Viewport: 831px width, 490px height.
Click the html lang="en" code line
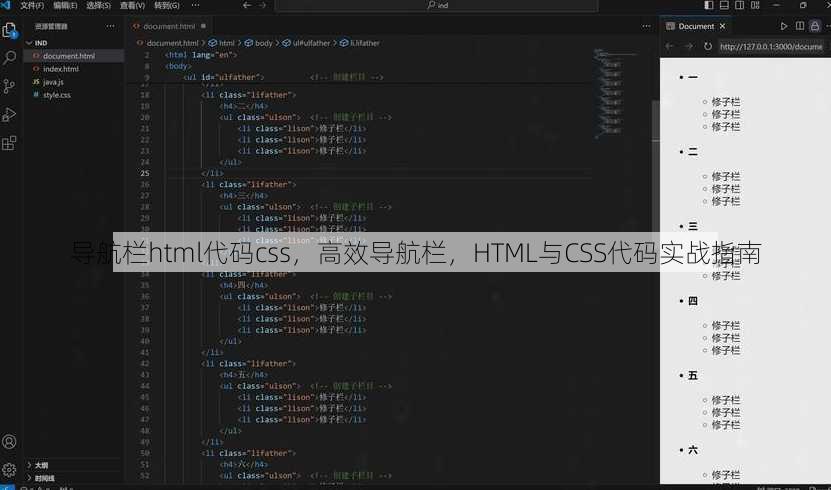pos(201,55)
